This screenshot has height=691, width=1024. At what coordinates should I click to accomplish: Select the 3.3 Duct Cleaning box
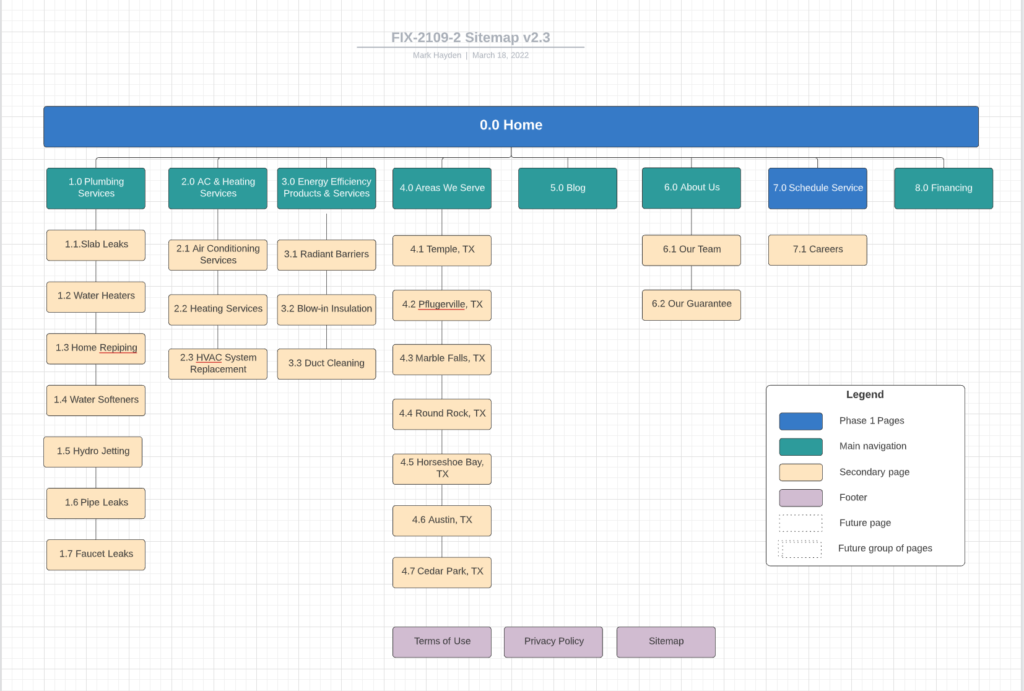[x=327, y=363]
